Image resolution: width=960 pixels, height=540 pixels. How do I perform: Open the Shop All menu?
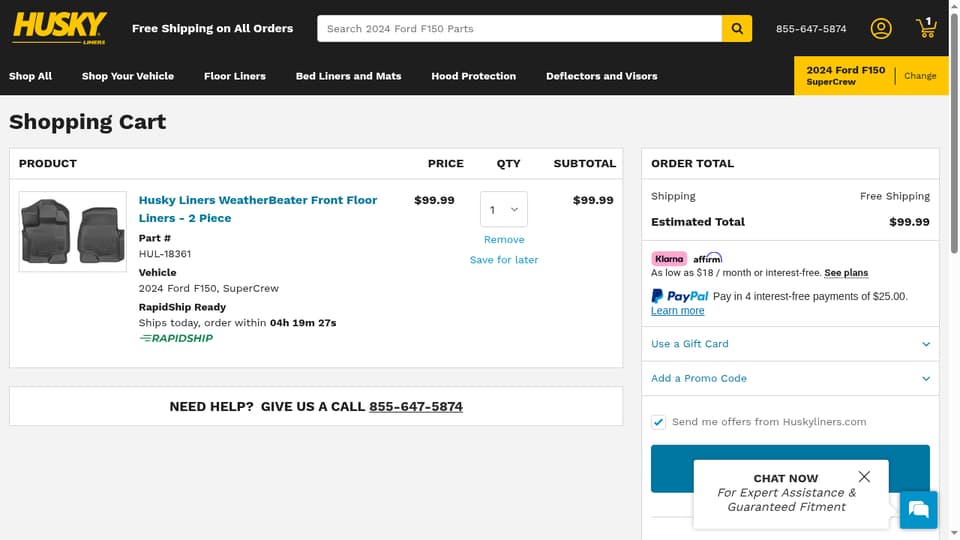coord(31,76)
